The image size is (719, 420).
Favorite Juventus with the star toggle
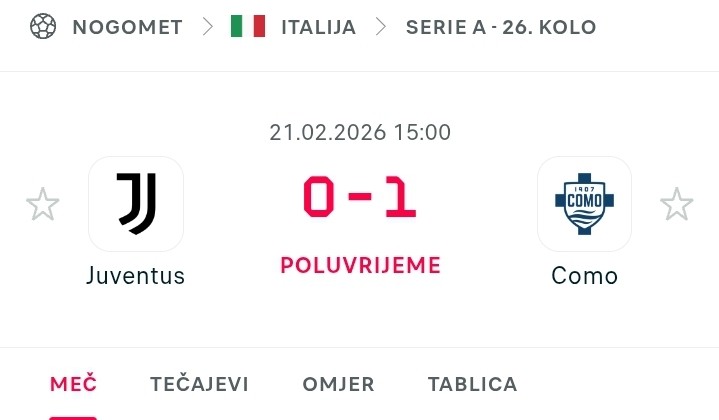coord(43,205)
